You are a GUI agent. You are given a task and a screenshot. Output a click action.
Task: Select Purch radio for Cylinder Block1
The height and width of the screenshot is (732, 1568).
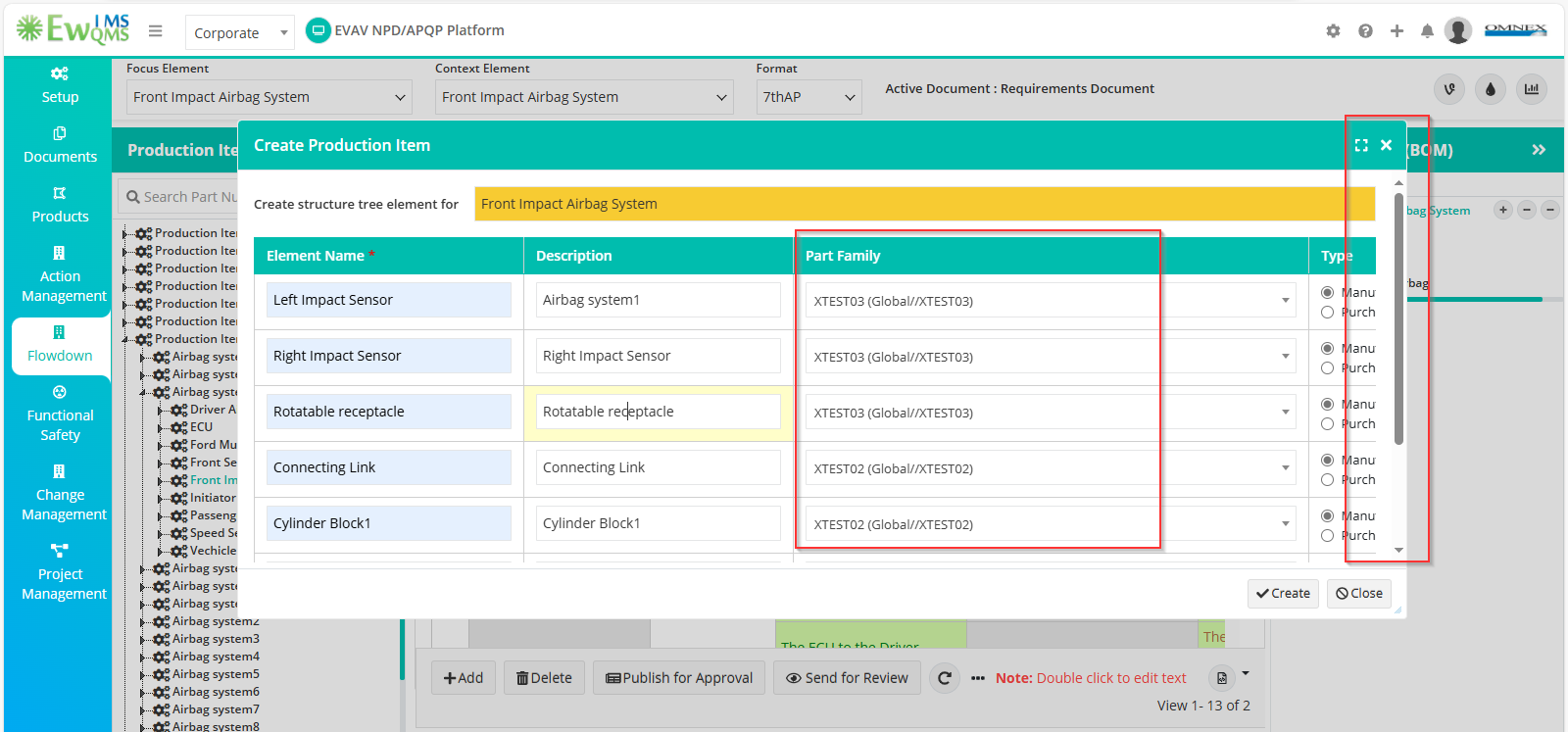coord(1327,536)
